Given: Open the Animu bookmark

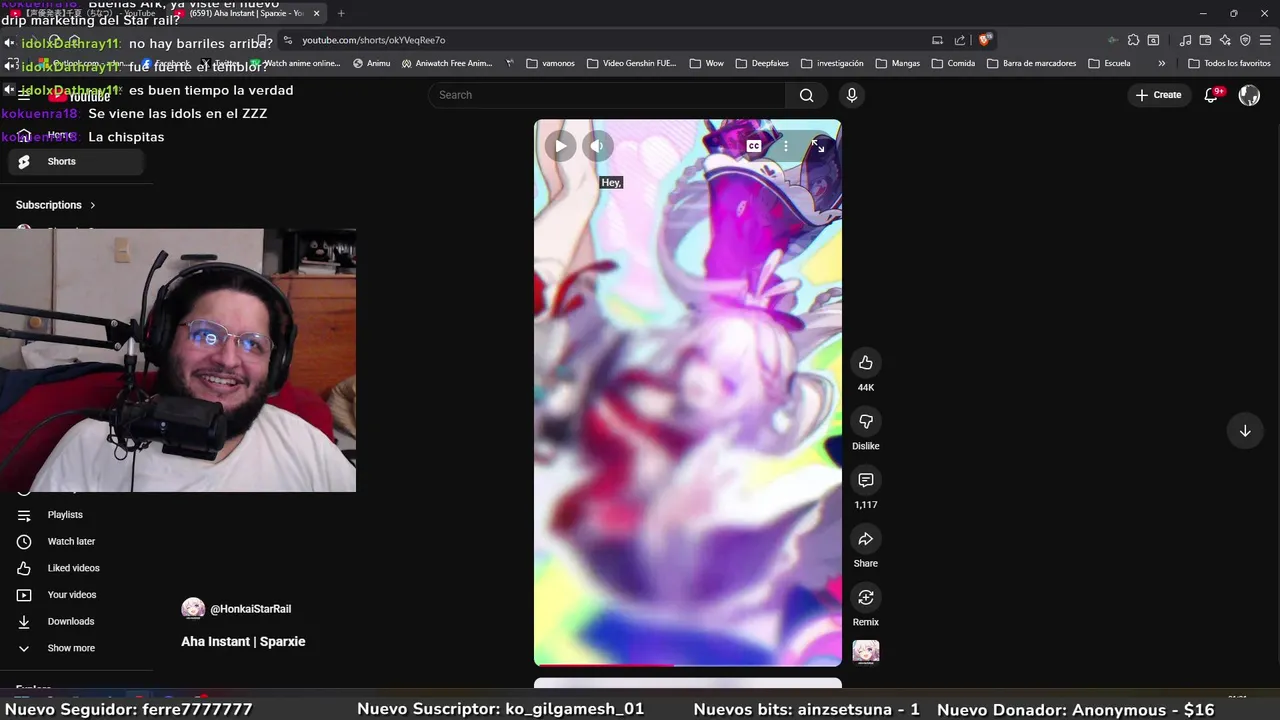Looking at the screenshot, I should [371, 63].
